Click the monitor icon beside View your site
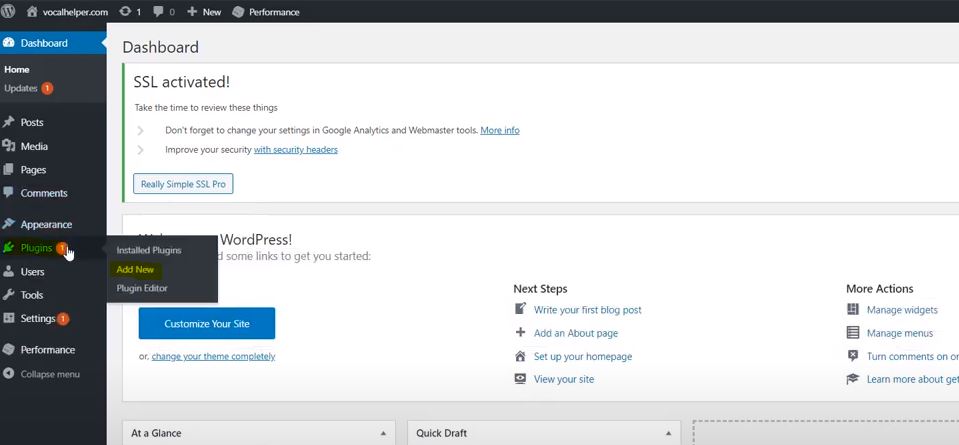This screenshot has width=959, height=445. coord(520,379)
